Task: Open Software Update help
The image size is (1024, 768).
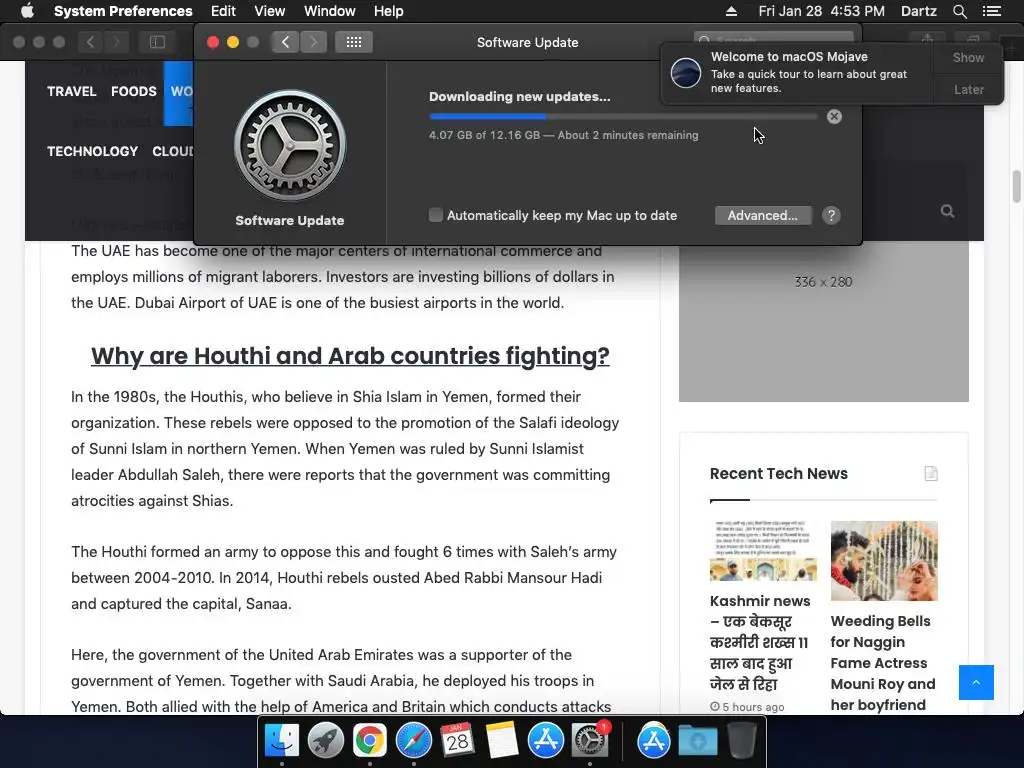Action: [831, 216]
